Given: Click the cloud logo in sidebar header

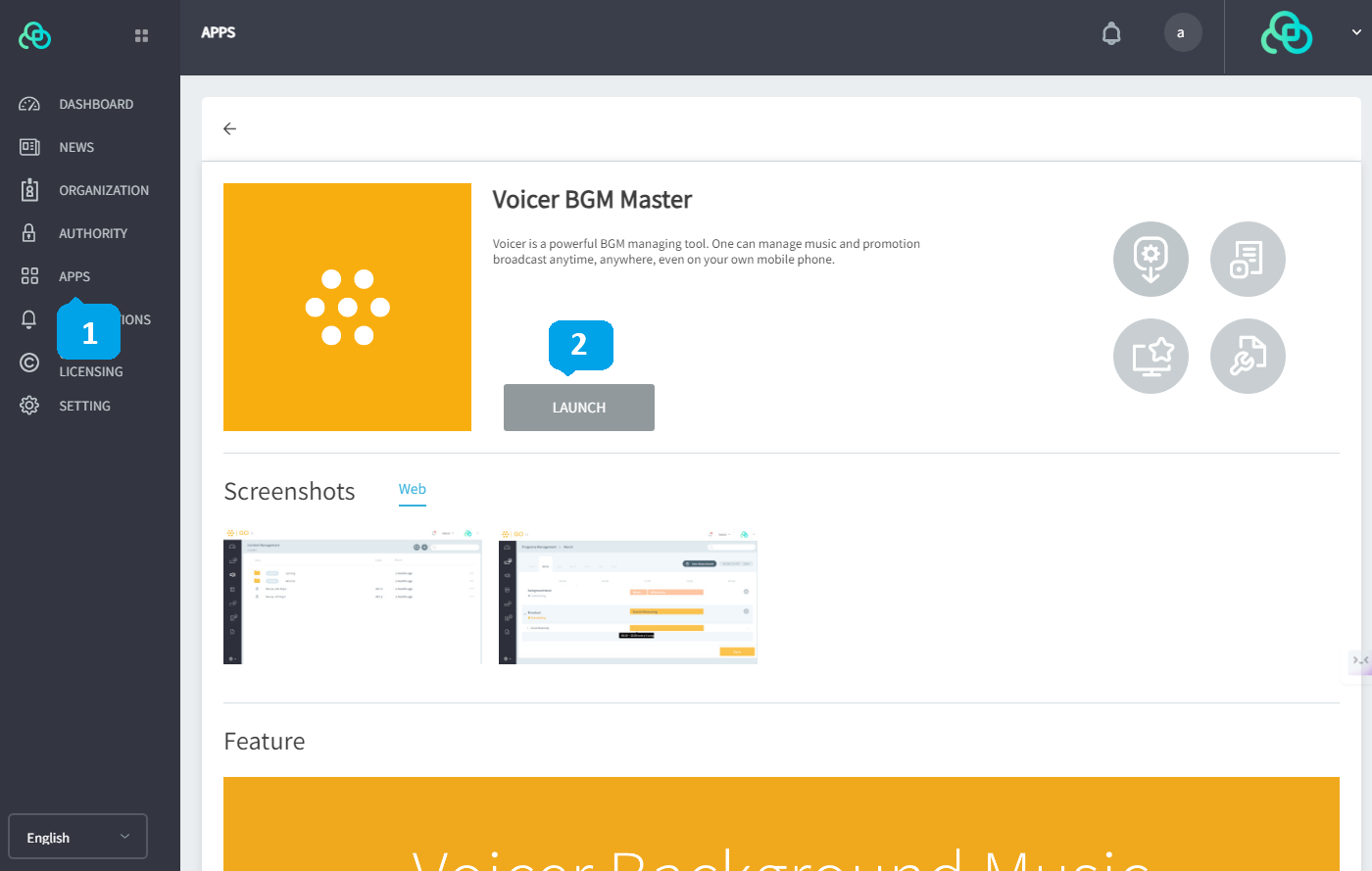Looking at the screenshot, I should (x=34, y=35).
